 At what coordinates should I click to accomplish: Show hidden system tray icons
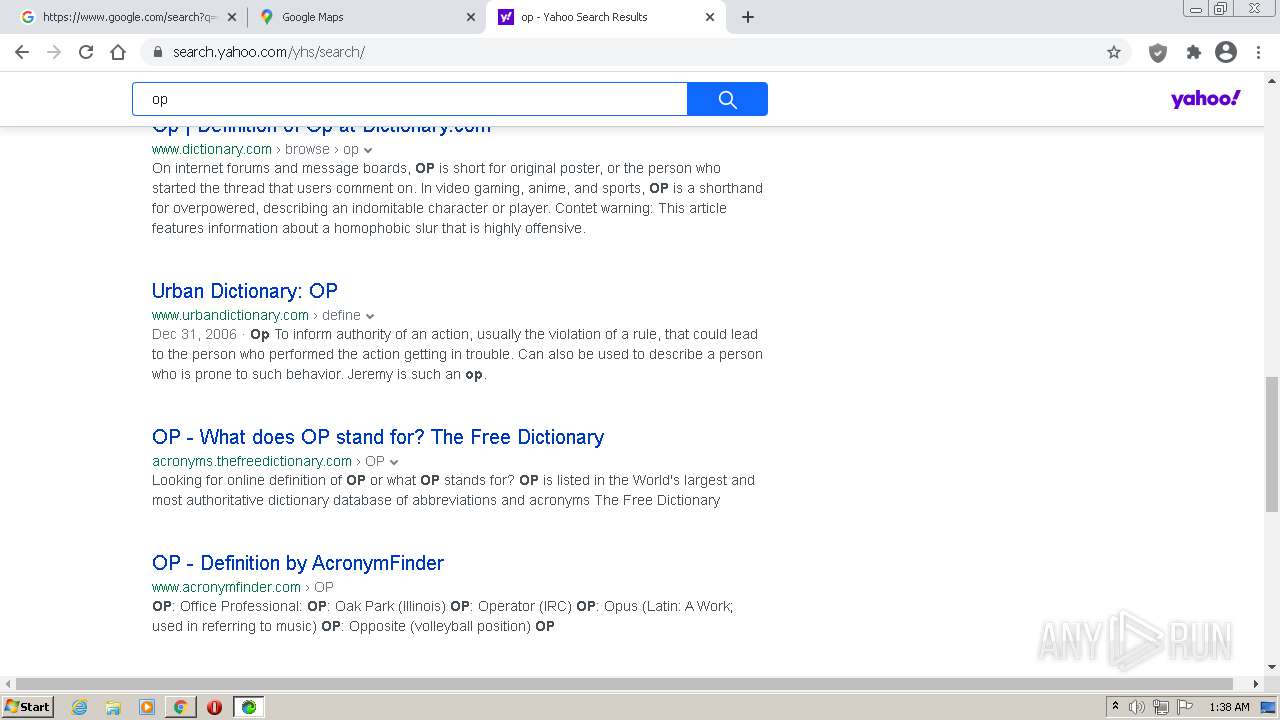[1115, 707]
